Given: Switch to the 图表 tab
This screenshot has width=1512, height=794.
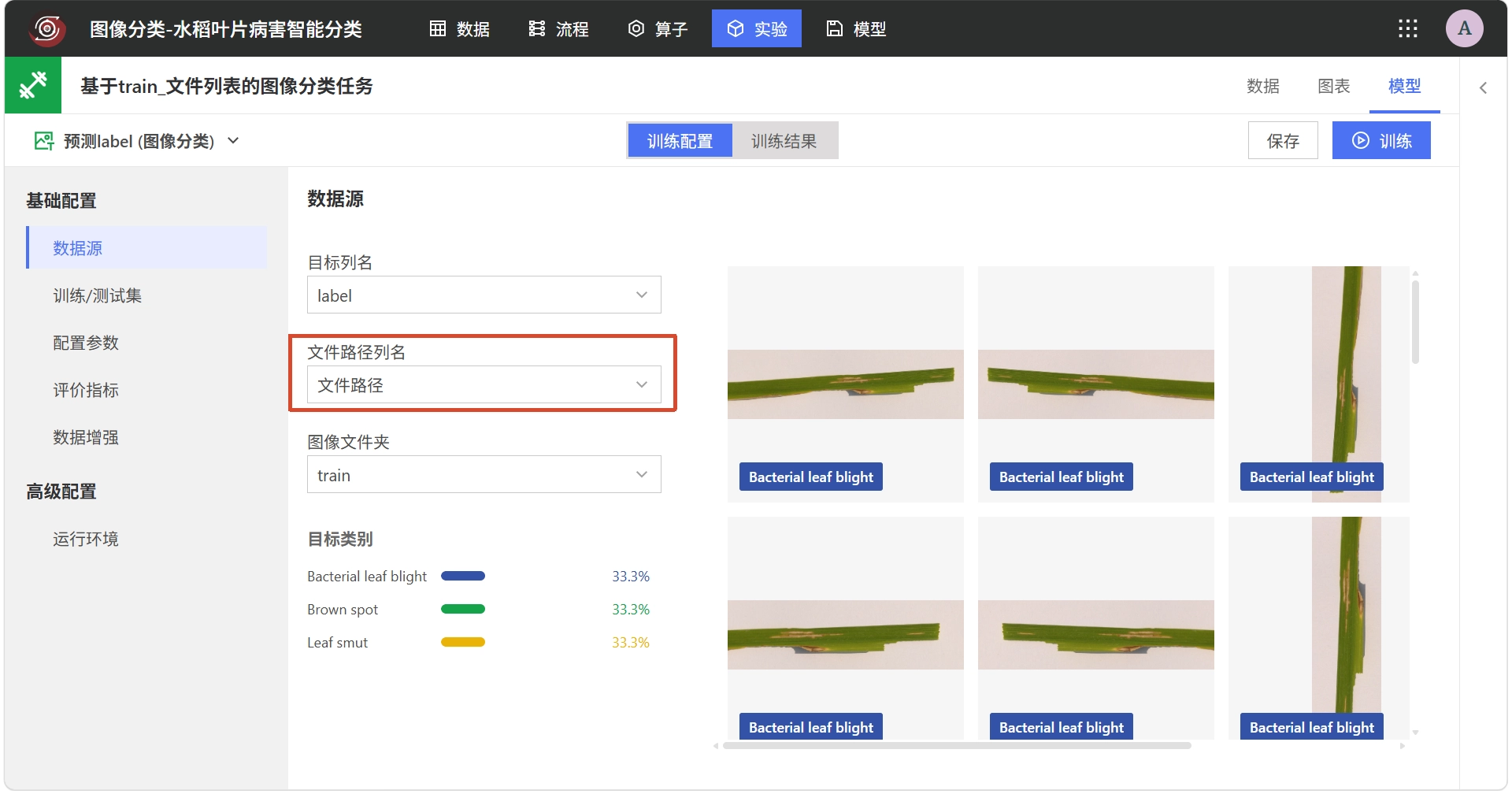Looking at the screenshot, I should tap(1334, 86).
